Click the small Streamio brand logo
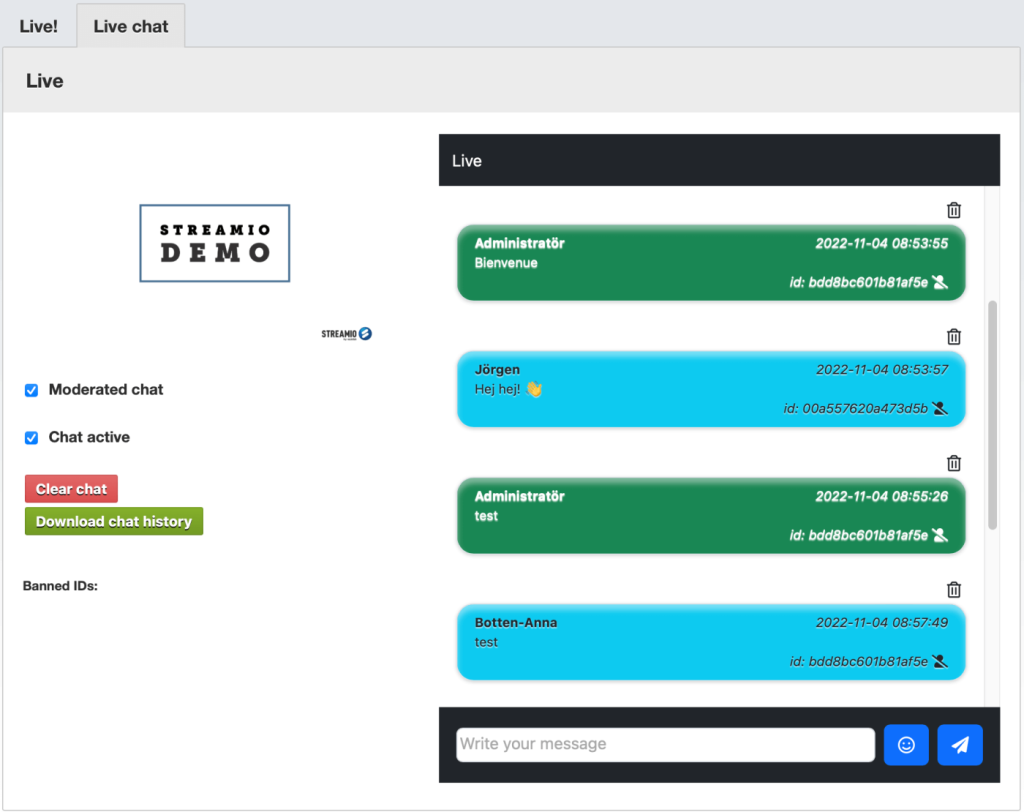This screenshot has width=1024, height=812. click(347, 334)
